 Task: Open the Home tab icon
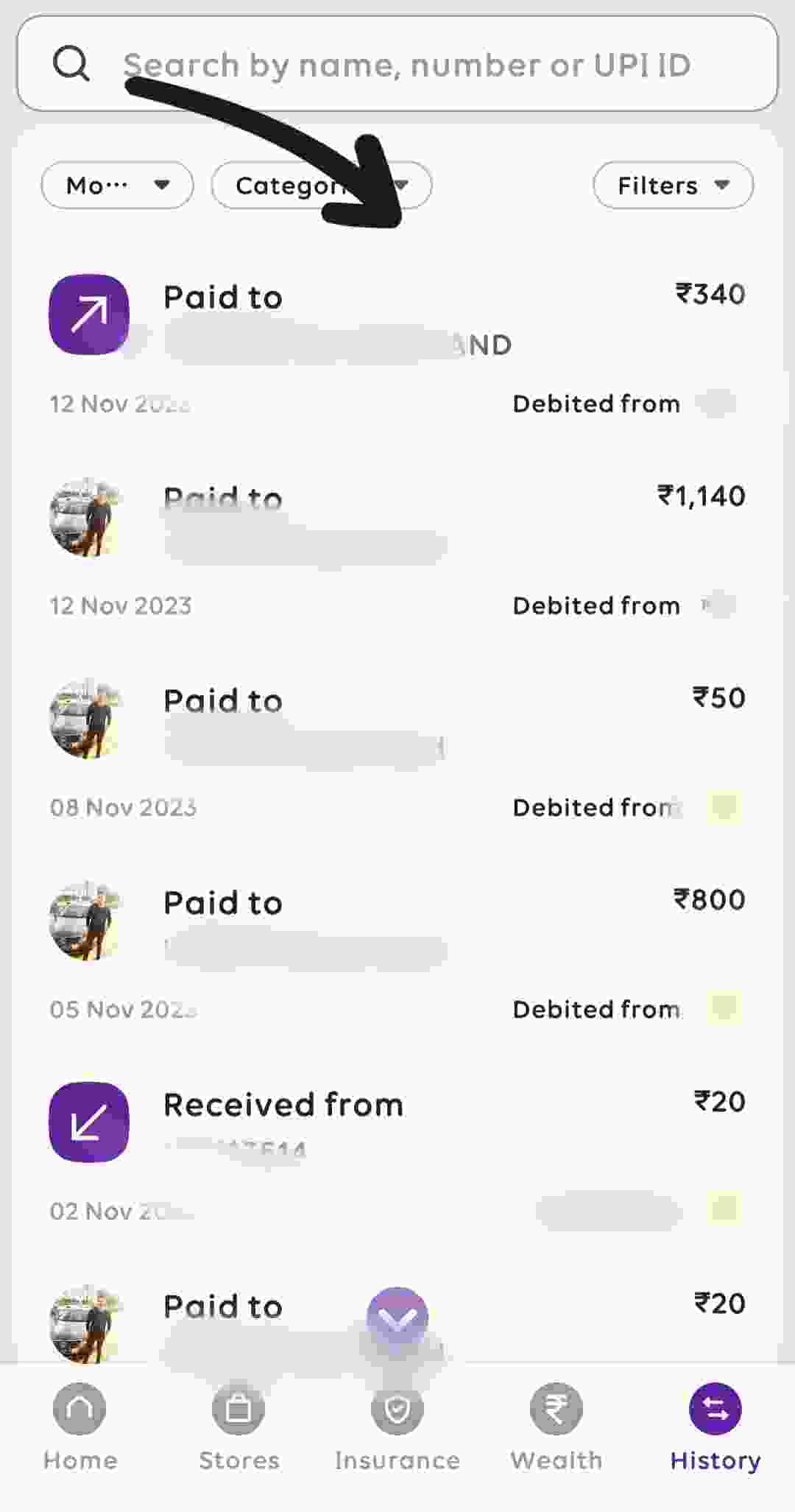[x=79, y=1409]
